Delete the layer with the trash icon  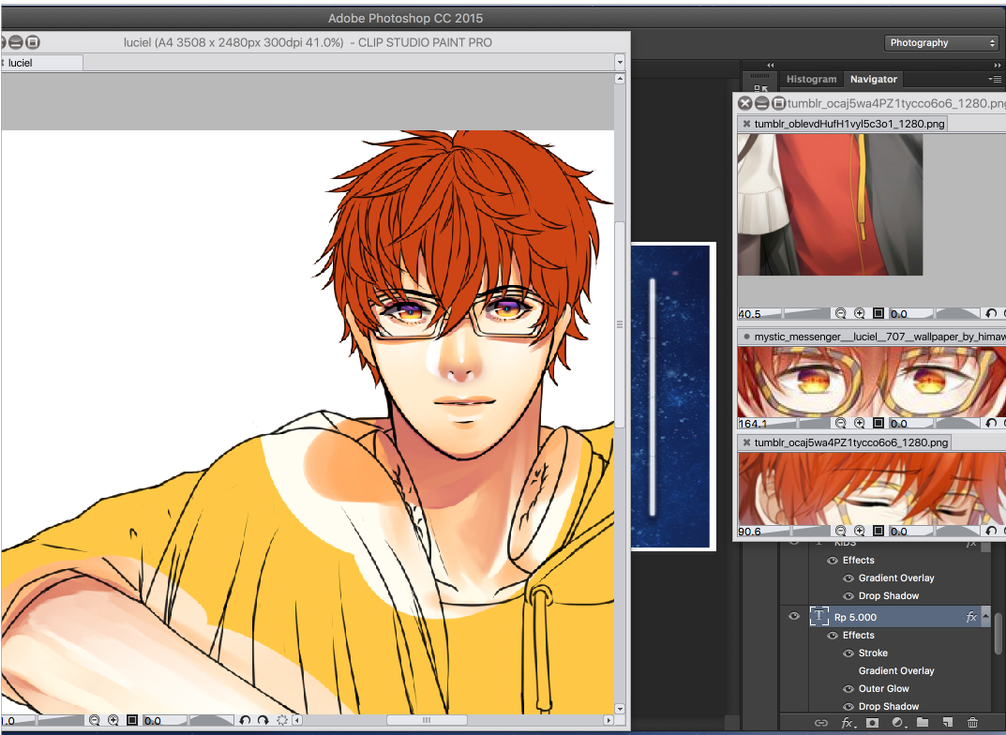pyautogui.click(x=973, y=722)
